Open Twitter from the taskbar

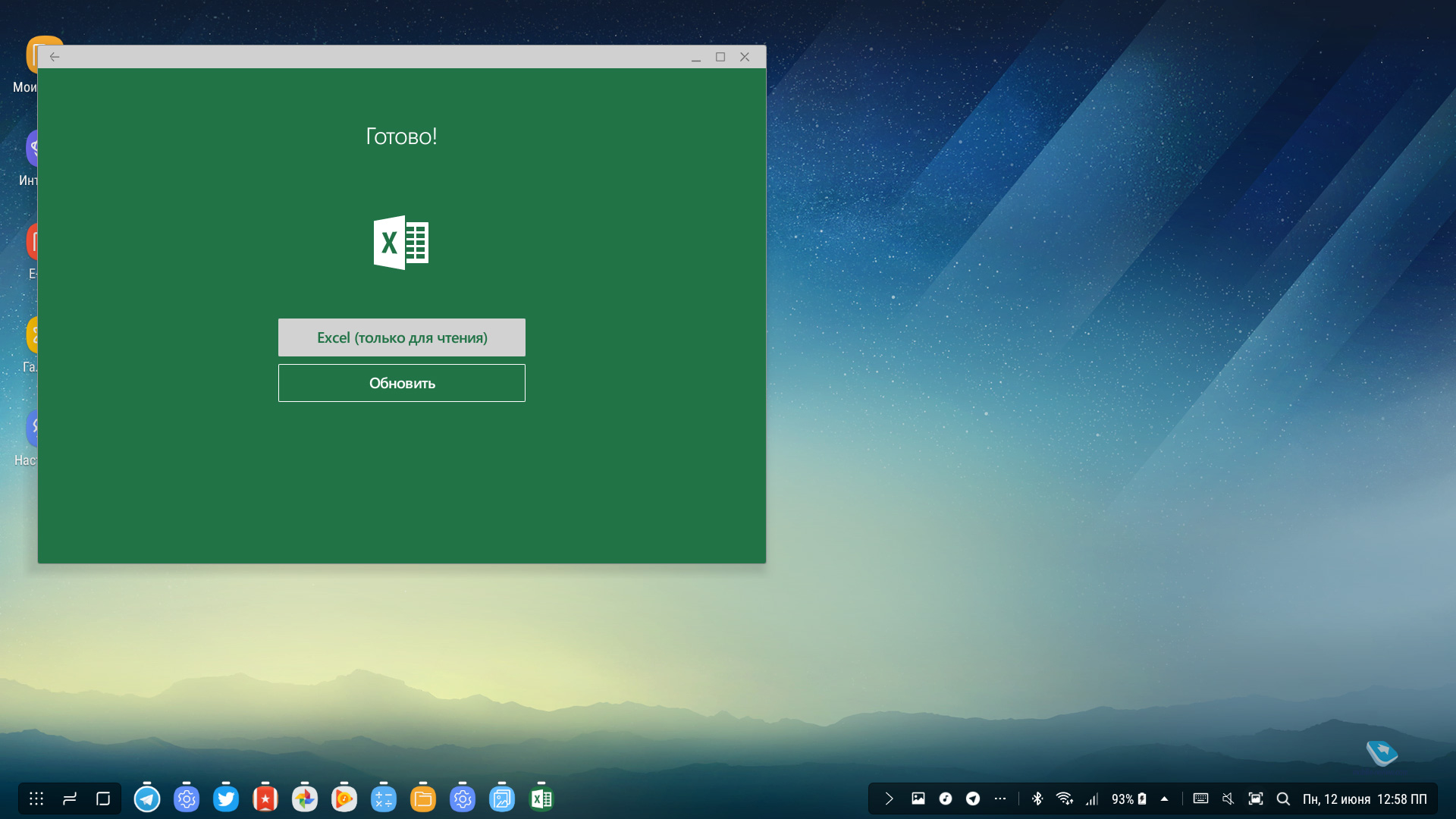coord(226,799)
